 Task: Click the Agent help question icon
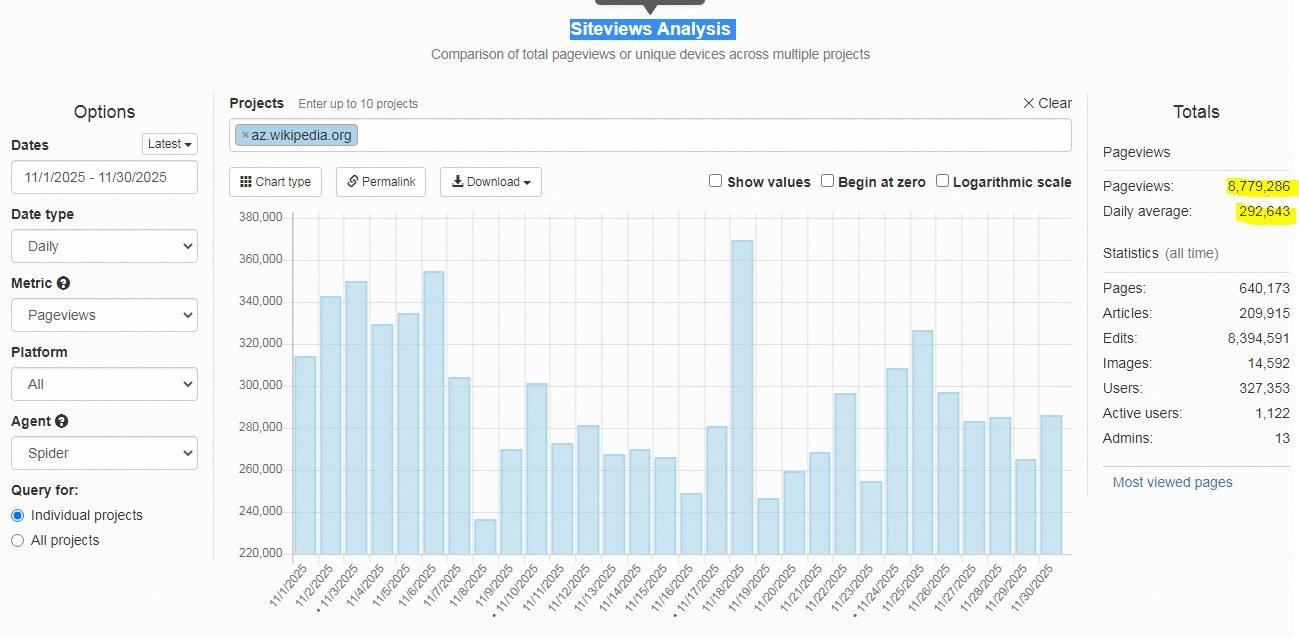pos(61,422)
